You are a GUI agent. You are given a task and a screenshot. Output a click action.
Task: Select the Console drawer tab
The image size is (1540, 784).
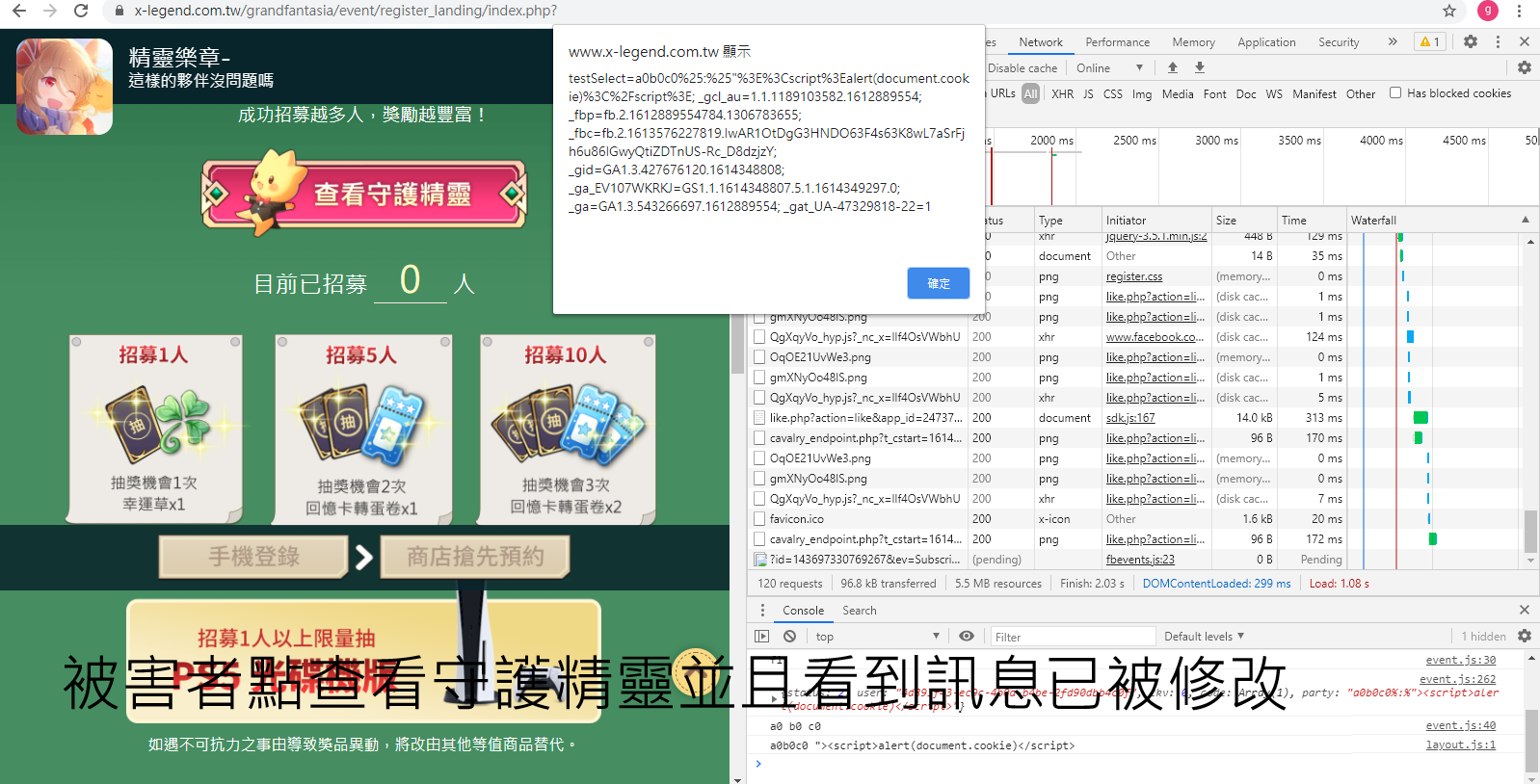[x=803, y=610]
